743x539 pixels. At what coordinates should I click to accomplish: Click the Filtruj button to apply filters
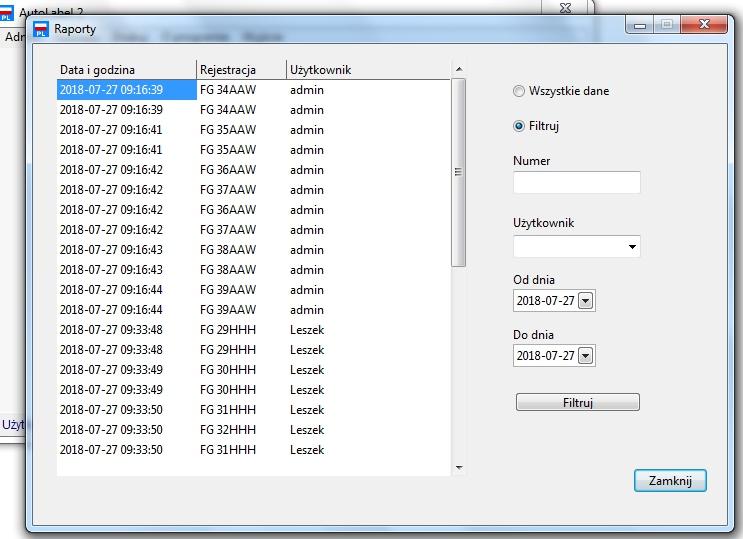coord(578,402)
